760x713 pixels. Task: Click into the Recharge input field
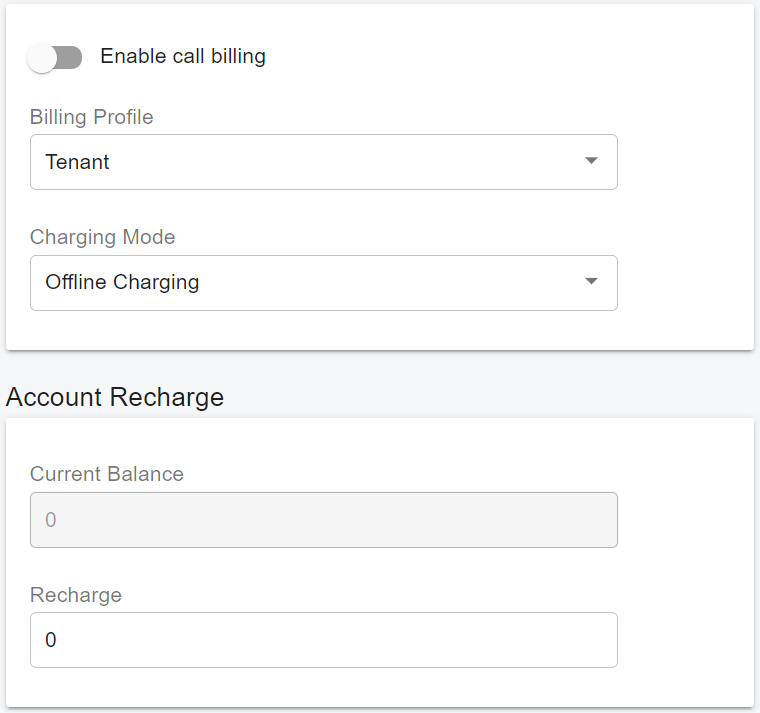coord(323,640)
